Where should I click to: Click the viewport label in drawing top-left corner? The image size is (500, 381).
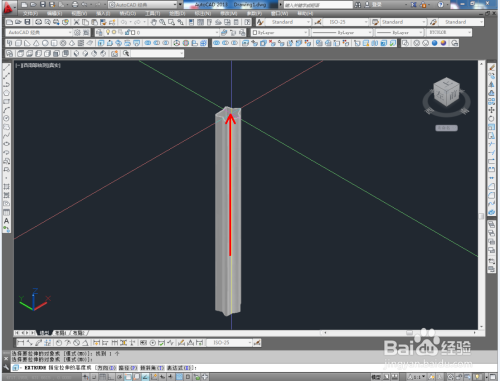[38, 65]
